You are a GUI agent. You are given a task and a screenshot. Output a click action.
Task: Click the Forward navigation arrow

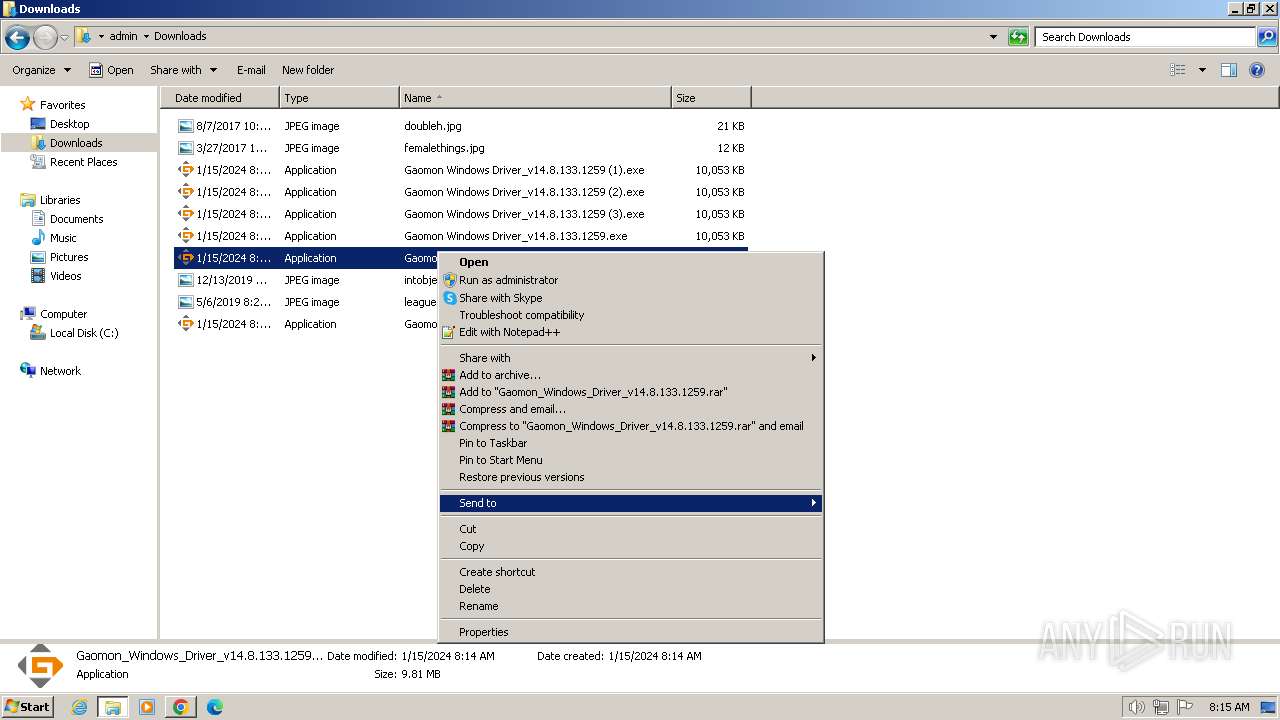[x=45, y=38]
